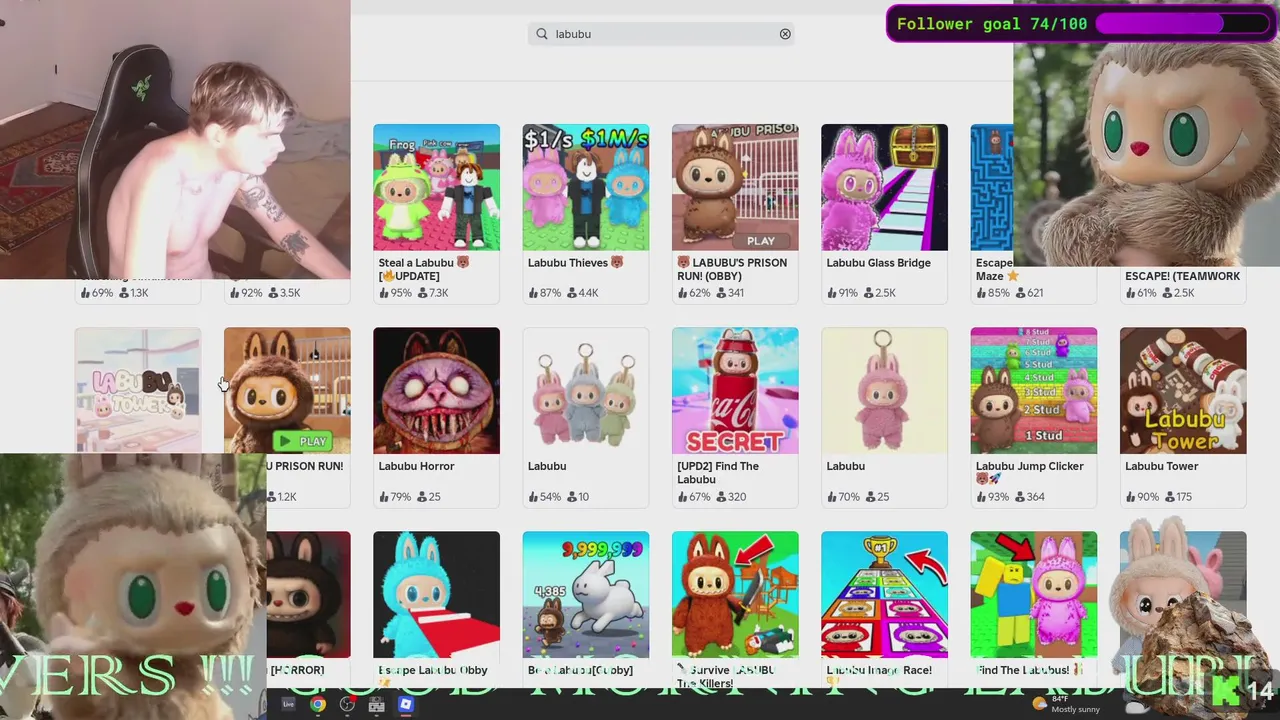Open the Roblox app in the taskbar
The image size is (1280, 720).
405,704
